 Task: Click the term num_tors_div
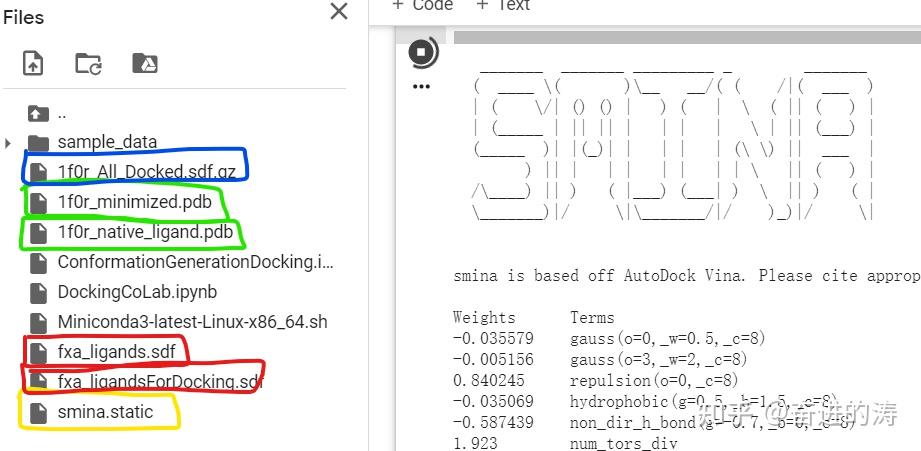(623, 443)
